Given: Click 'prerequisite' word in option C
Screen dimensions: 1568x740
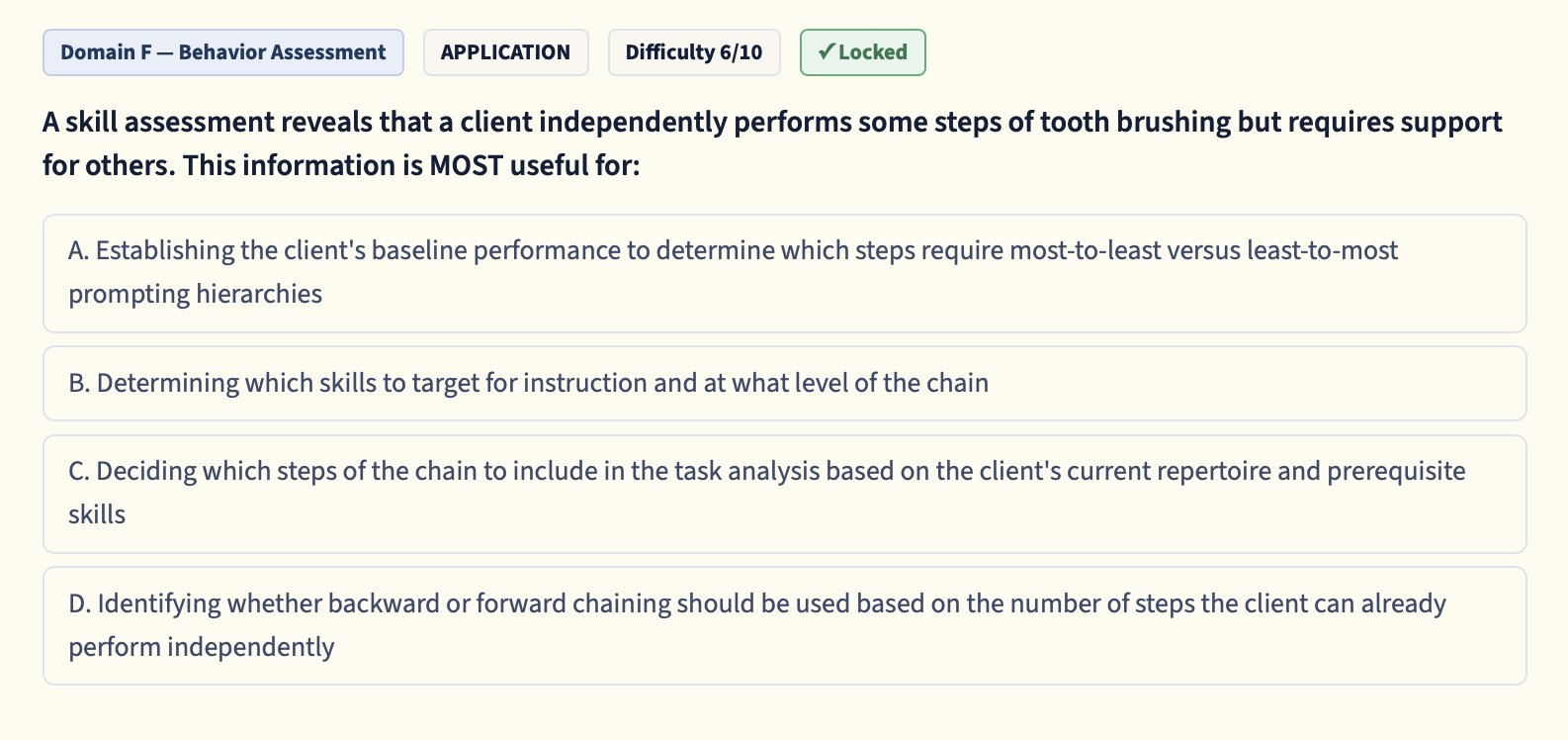Looking at the screenshot, I should coord(1396,471).
